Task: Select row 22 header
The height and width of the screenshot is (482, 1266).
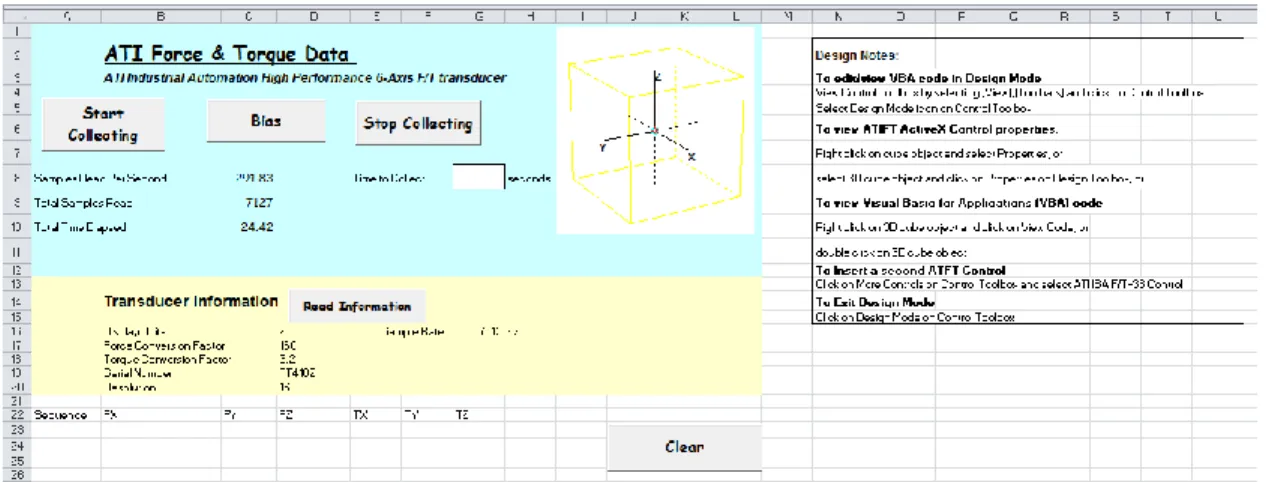Action: click(x=17, y=414)
